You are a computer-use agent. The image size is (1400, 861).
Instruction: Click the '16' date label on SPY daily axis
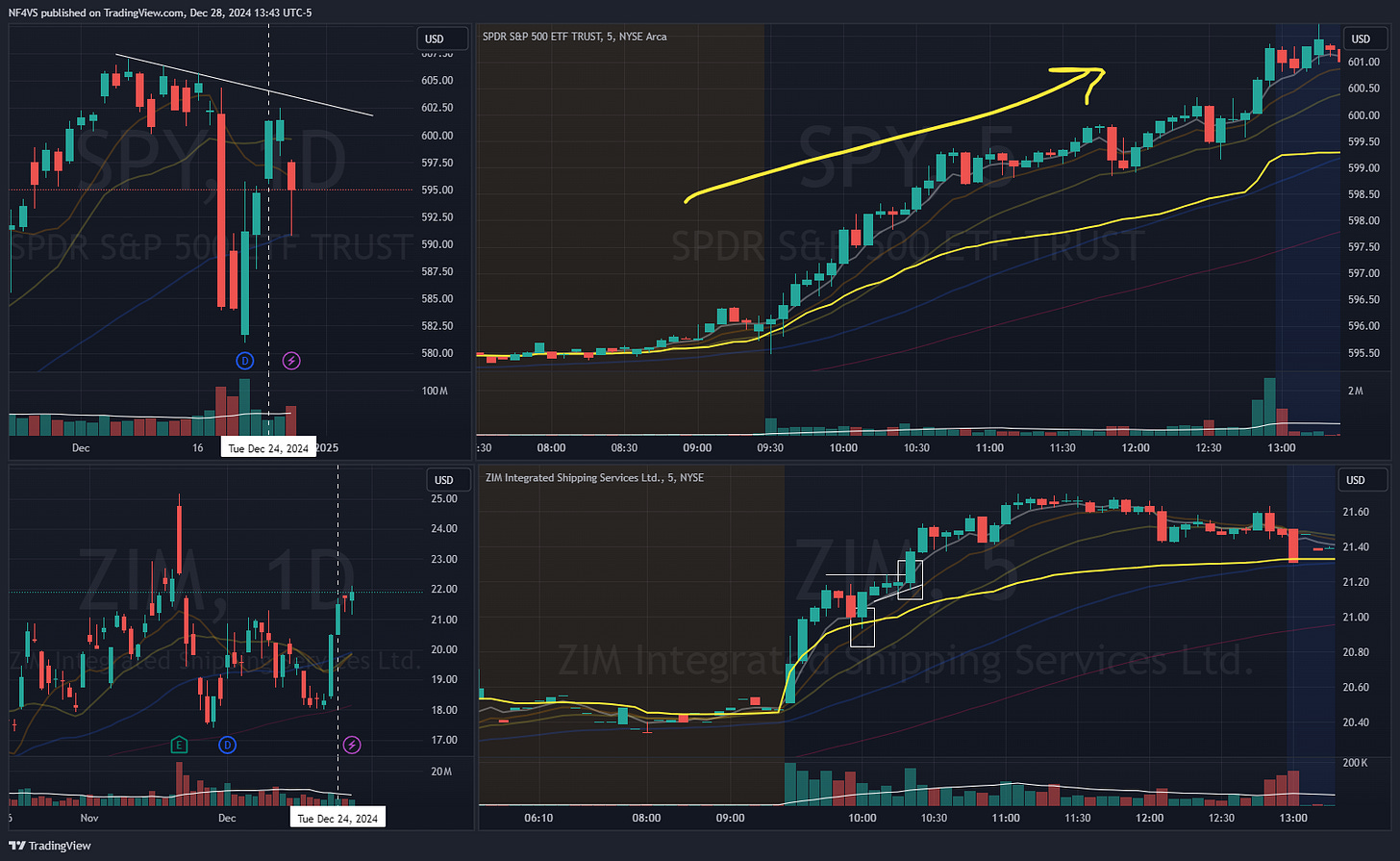[198, 448]
